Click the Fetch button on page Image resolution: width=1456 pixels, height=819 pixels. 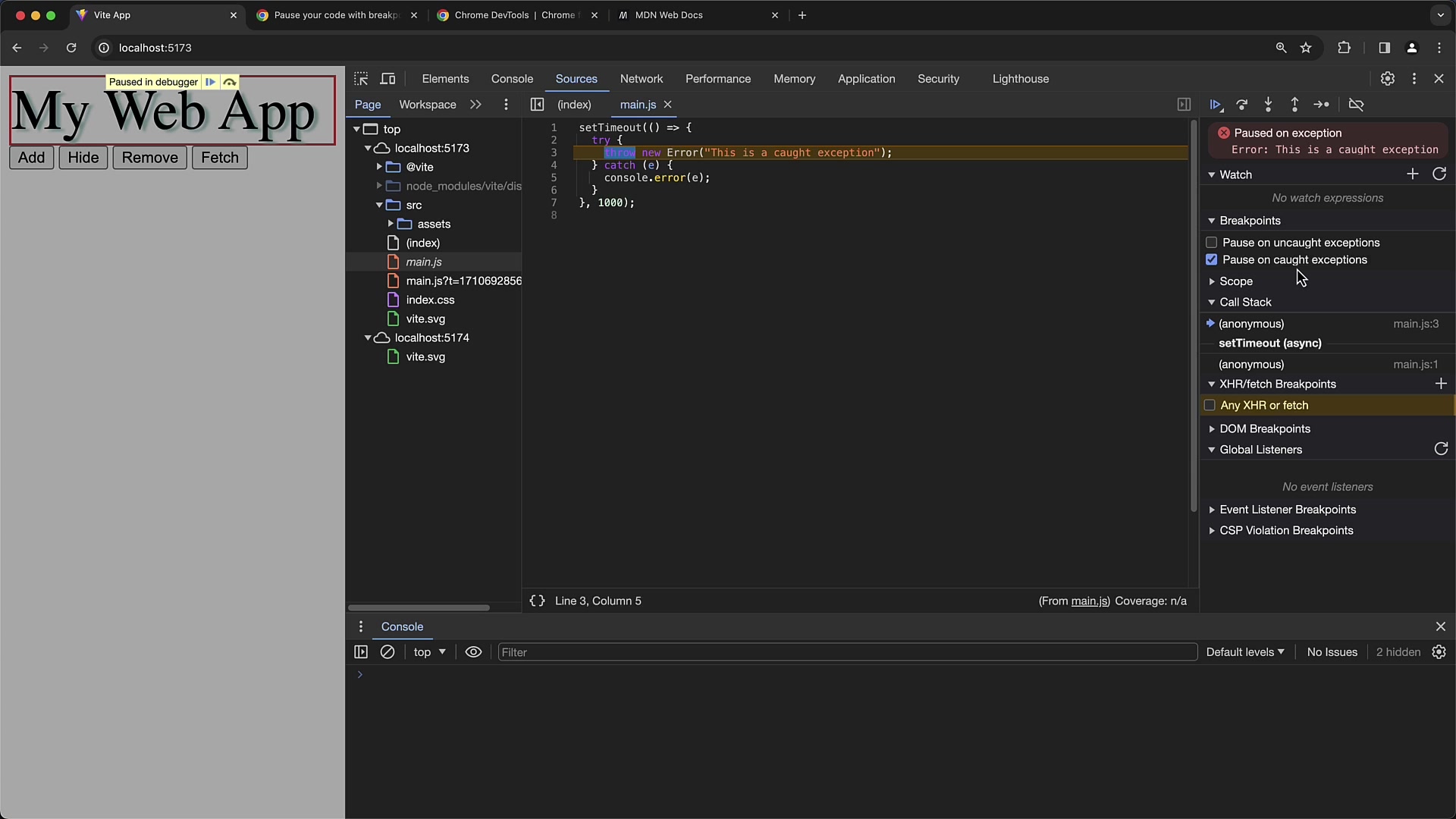point(219,158)
